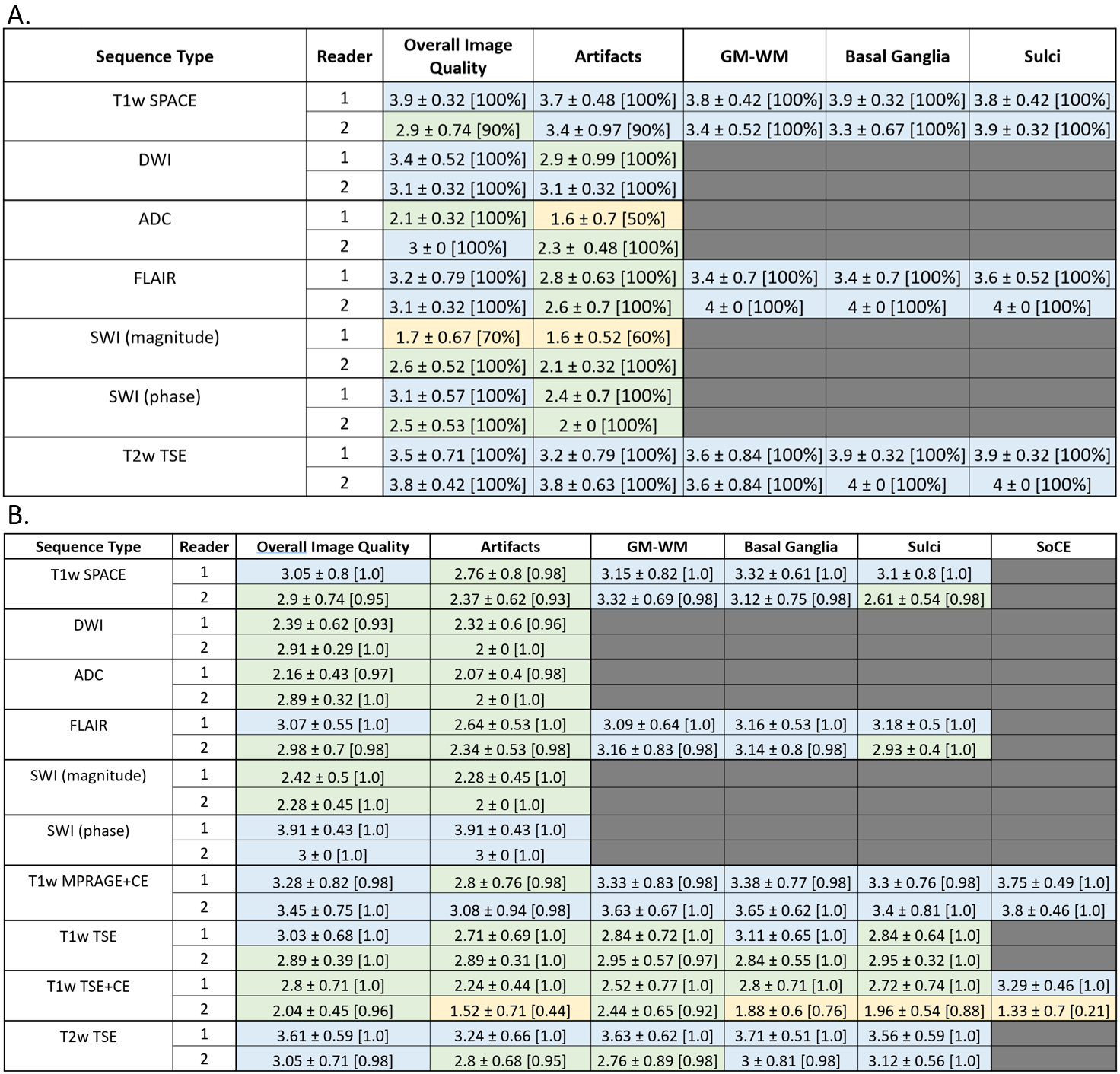Viewport: 1120px width, 1074px height.
Task: Click the yellow cell reading 1.6 ± 0.7 [50%]
Action: pos(607,219)
